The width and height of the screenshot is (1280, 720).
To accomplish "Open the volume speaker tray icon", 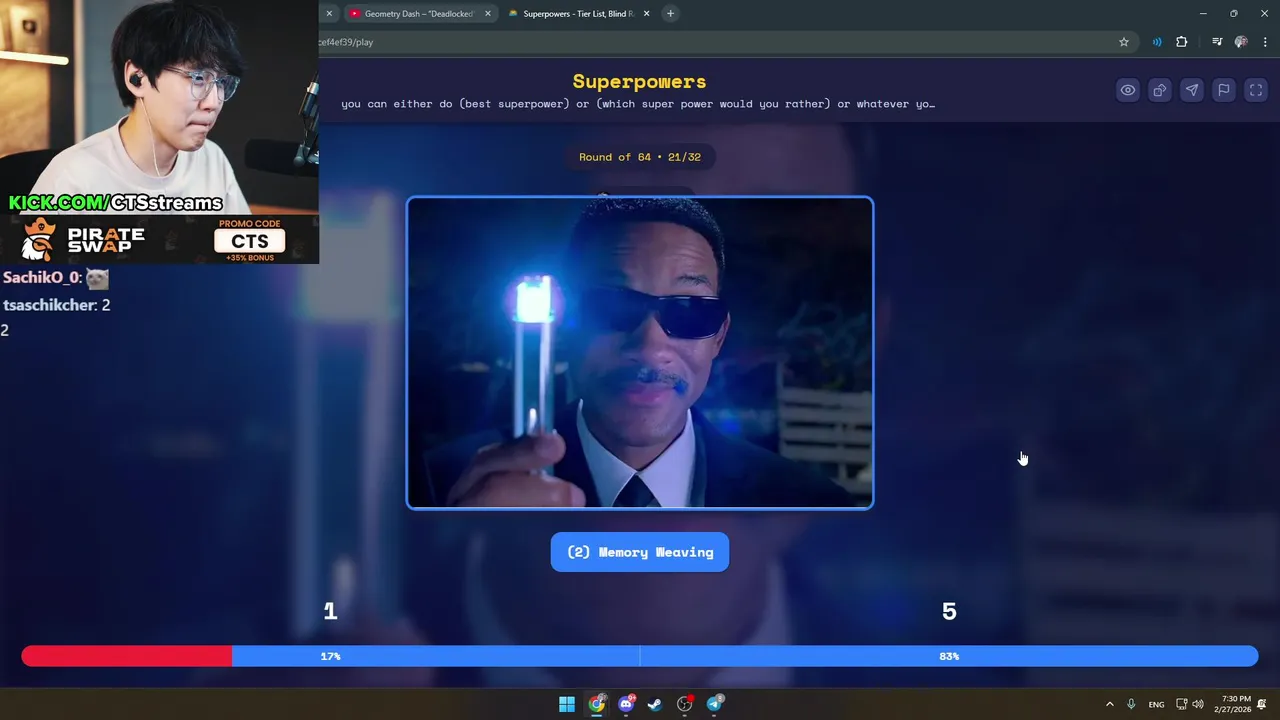I will click(1197, 704).
